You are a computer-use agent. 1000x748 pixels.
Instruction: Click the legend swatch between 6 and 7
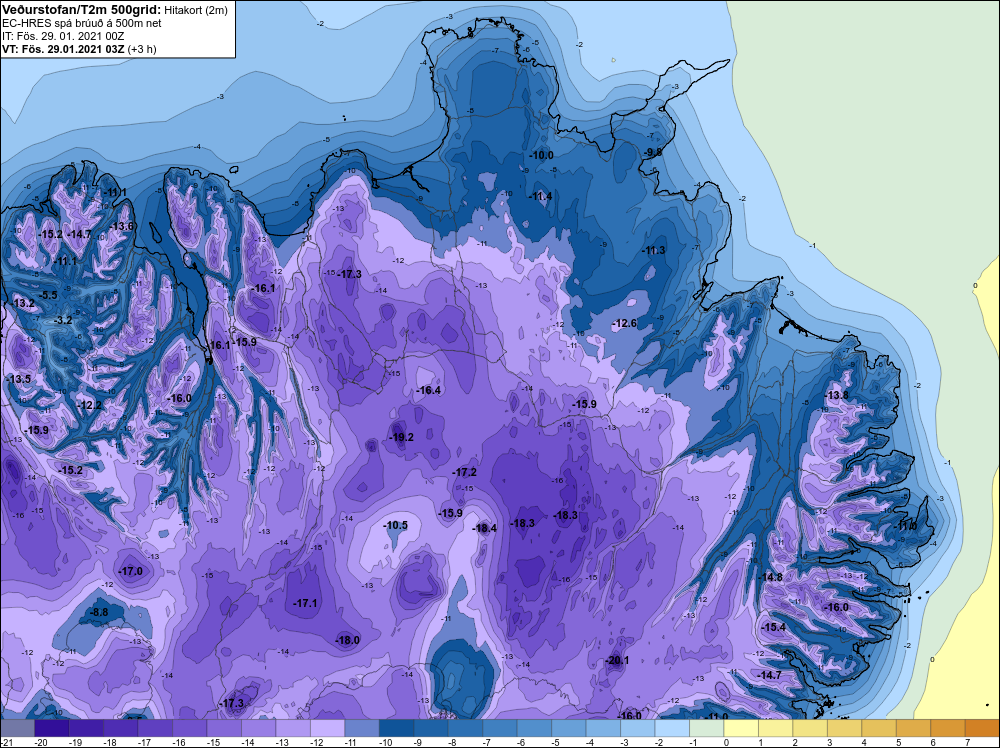coord(948,728)
